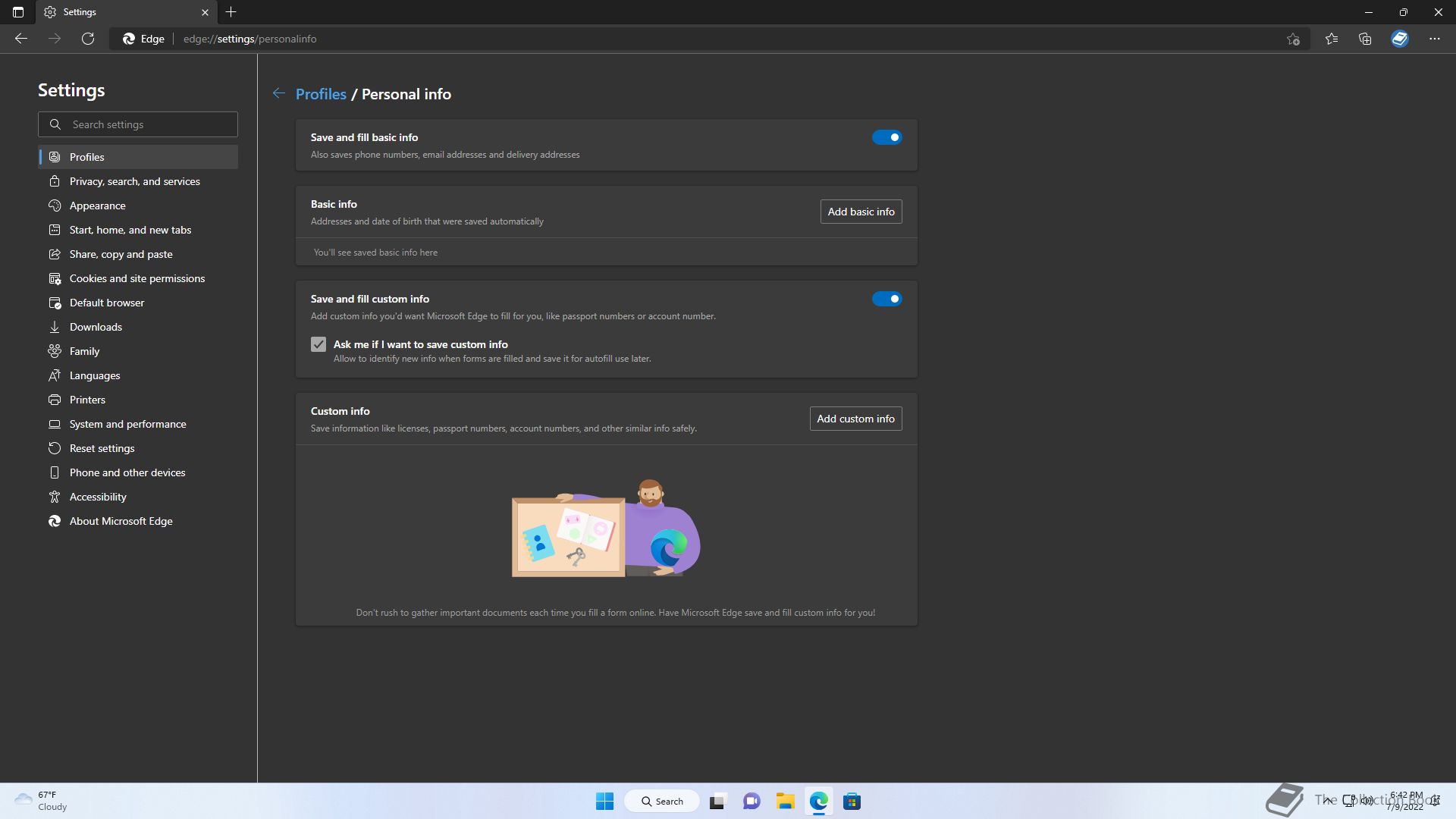The height and width of the screenshot is (819, 1456).
Task: Select the Settings browser tab
Action: point(126,12)
